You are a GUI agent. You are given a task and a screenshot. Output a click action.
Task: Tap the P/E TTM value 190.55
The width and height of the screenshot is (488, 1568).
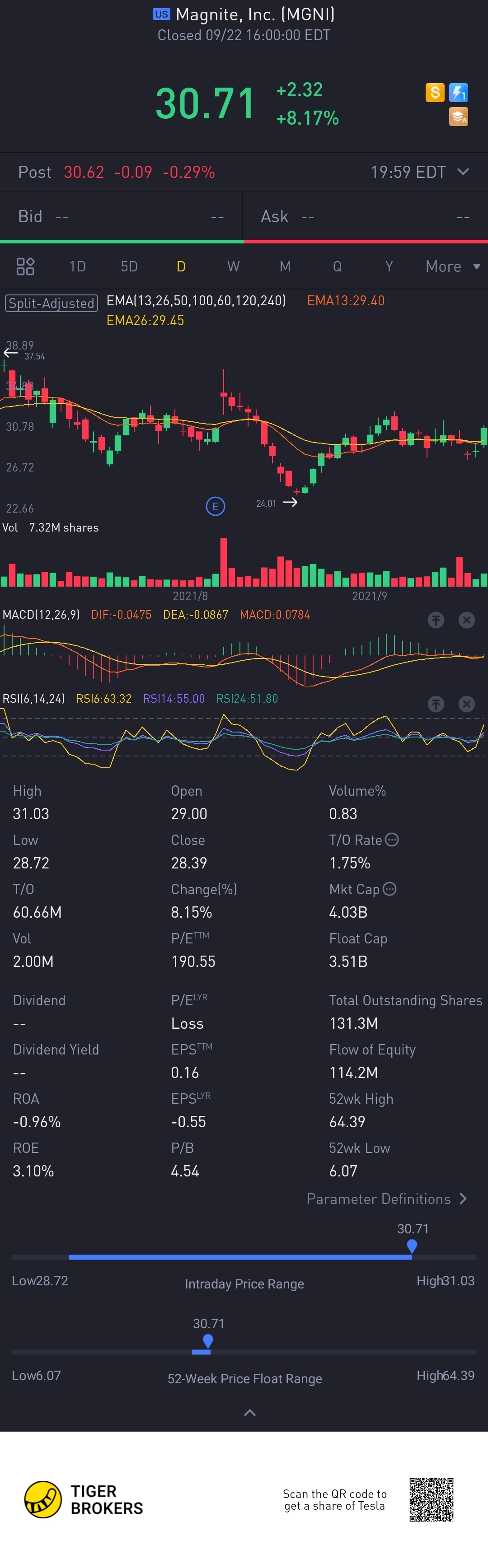click(193, 962)
